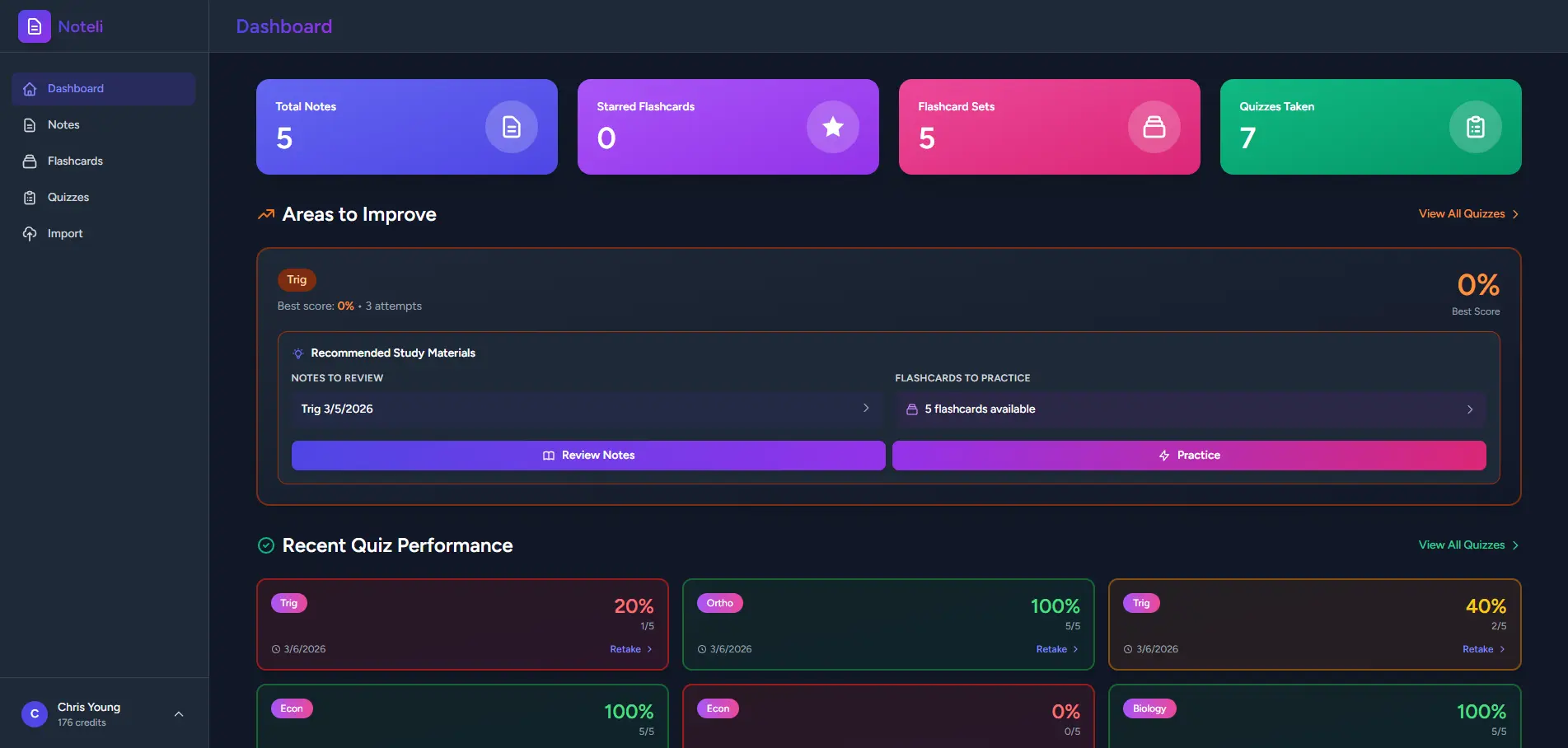
Task: Expand the Chris Young account menu chevron
Action: (179, 714)
